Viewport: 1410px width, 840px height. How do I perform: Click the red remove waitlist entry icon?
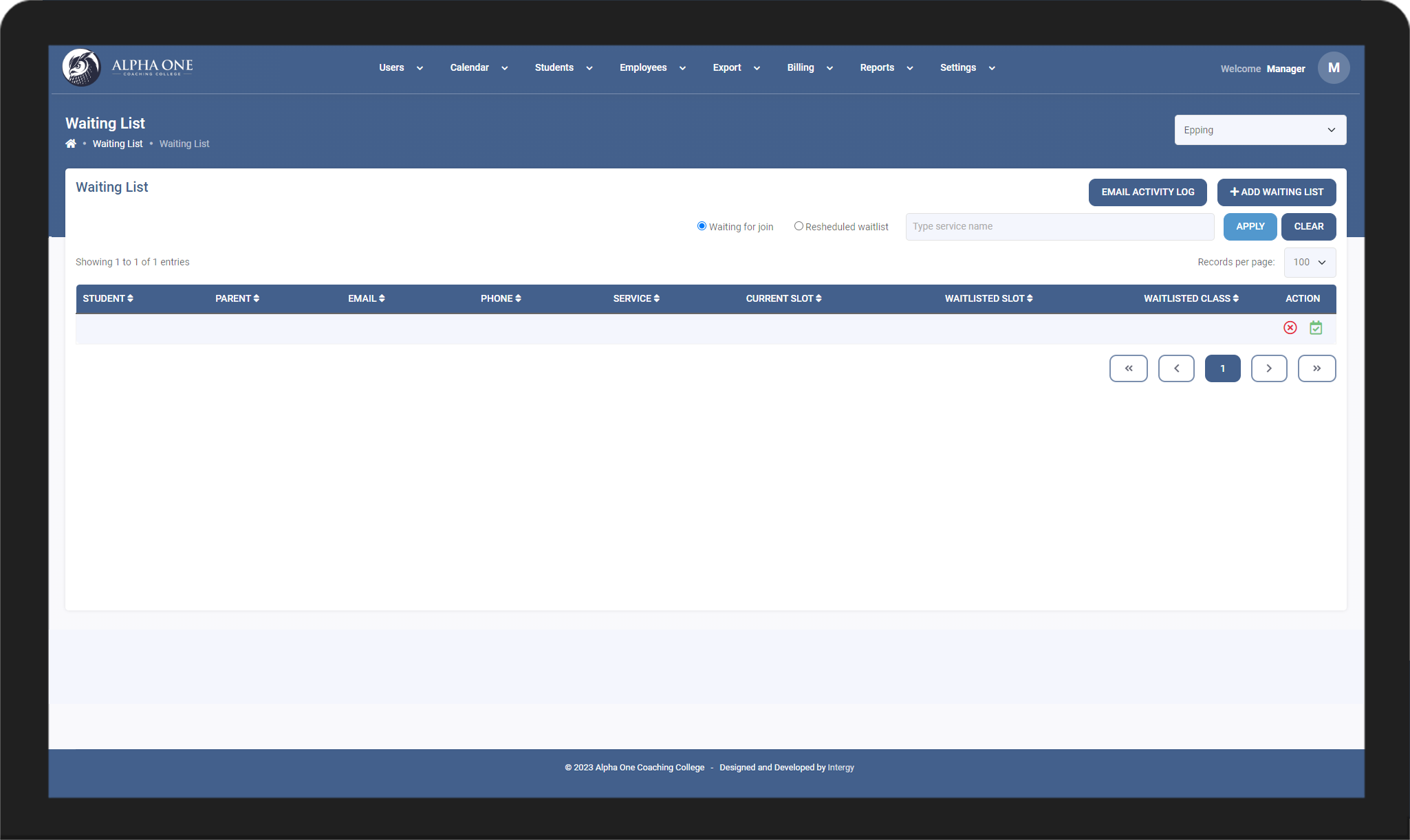point(1290,328)
